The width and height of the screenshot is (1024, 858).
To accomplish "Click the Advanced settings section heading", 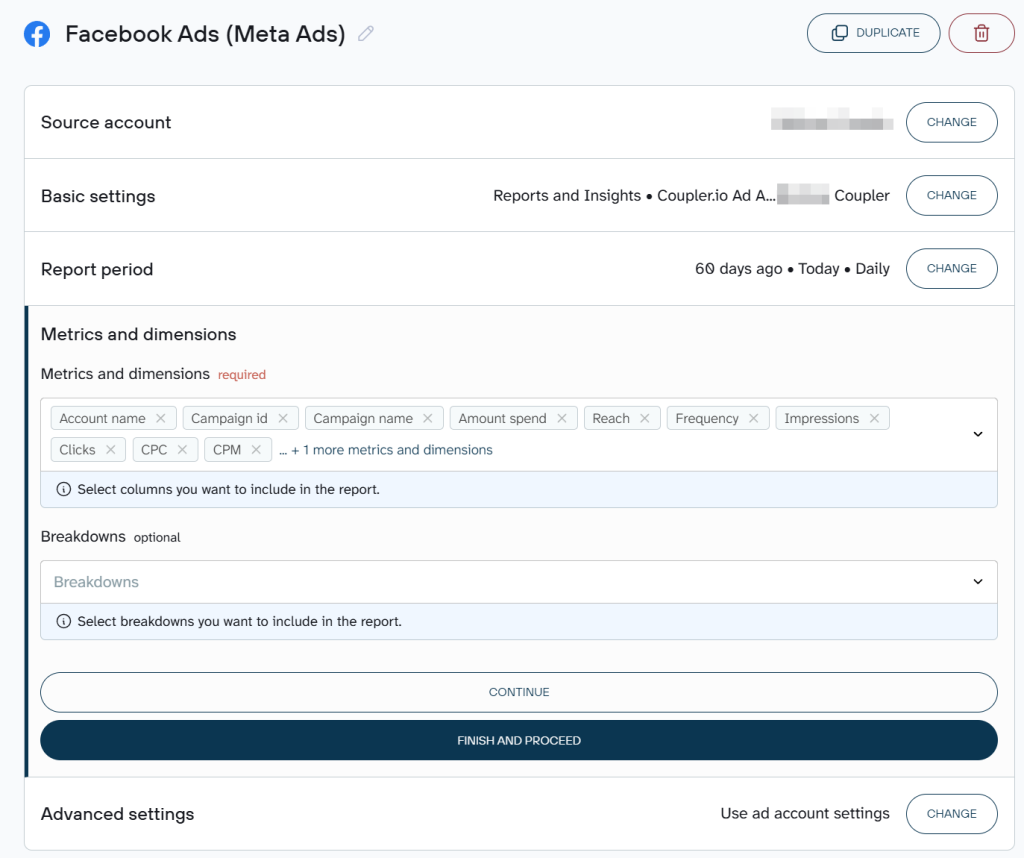I will 118,814.
